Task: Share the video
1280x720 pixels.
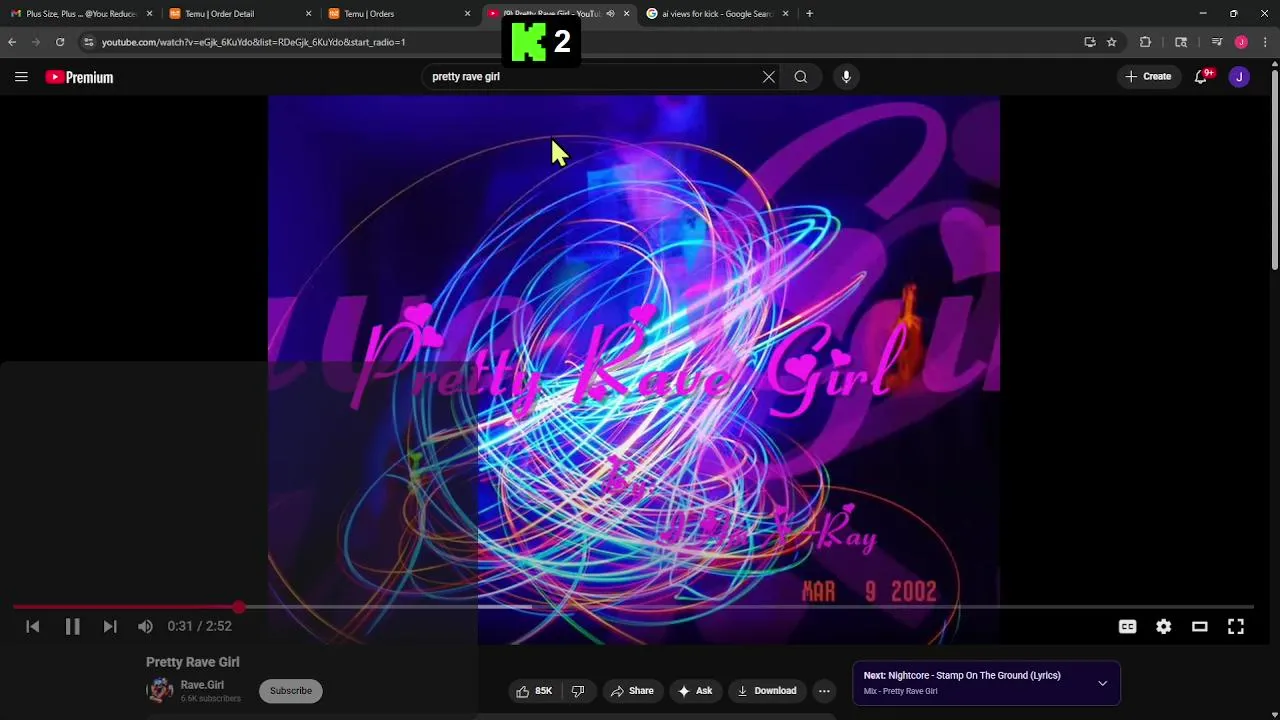Action: (x=632, y=691)
